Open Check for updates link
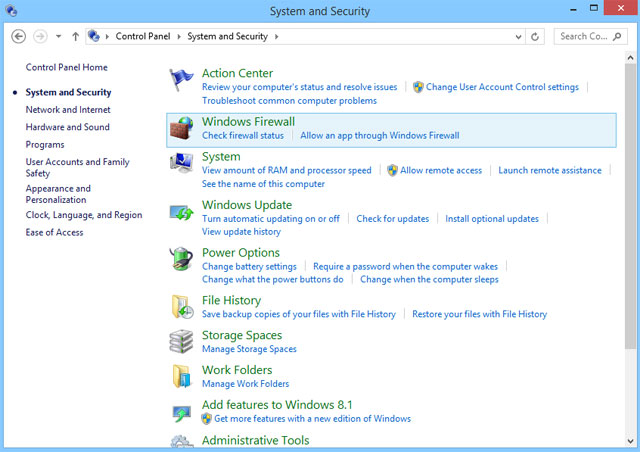The image size is (640, 452). (393, 219)
